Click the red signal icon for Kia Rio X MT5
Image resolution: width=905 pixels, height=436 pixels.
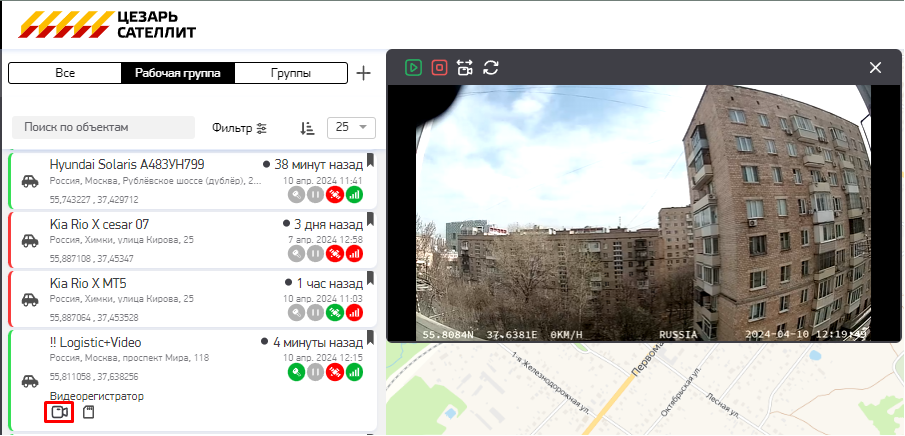click(x=354, y=313)
